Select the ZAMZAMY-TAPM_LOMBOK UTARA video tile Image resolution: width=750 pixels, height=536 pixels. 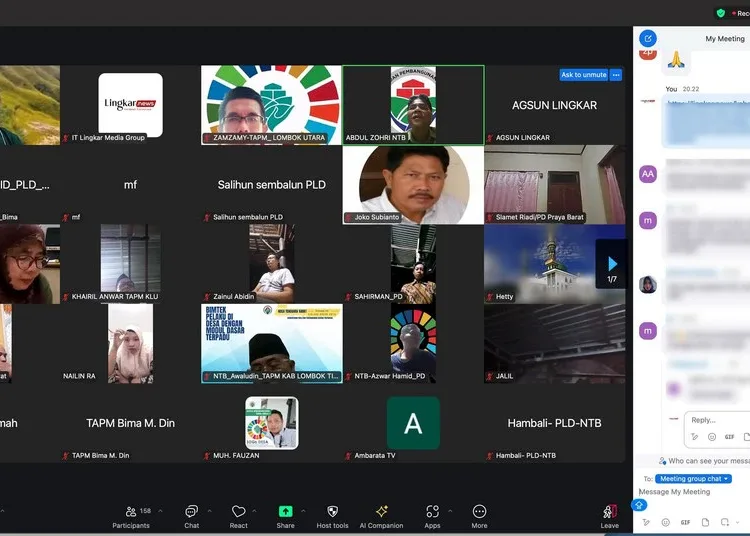pos(271,105)
